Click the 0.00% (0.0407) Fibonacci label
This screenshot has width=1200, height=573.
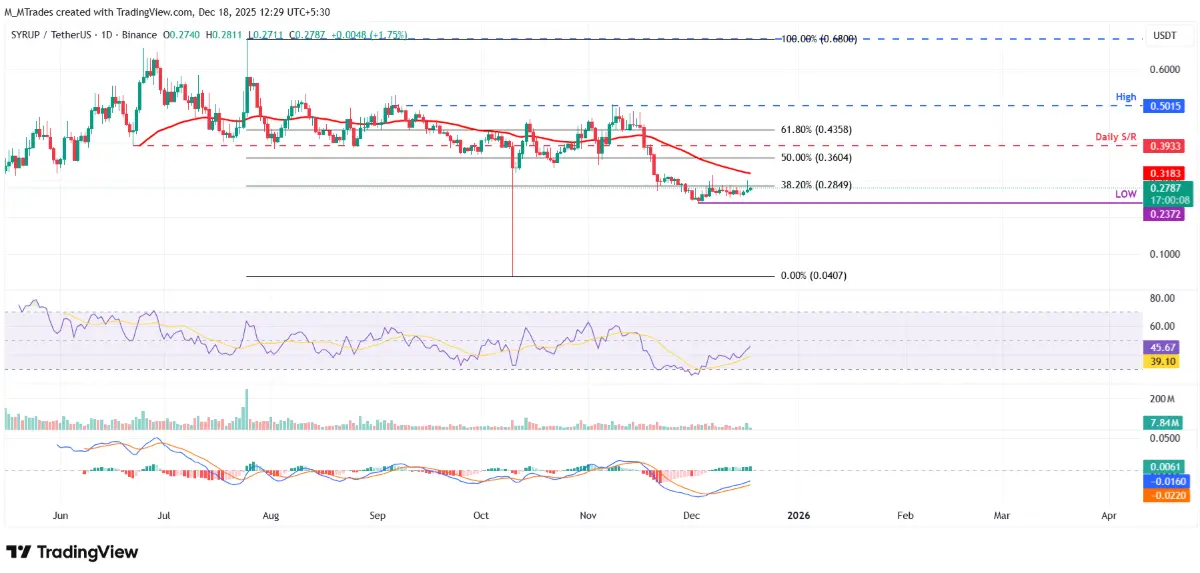tap(813, 275)
